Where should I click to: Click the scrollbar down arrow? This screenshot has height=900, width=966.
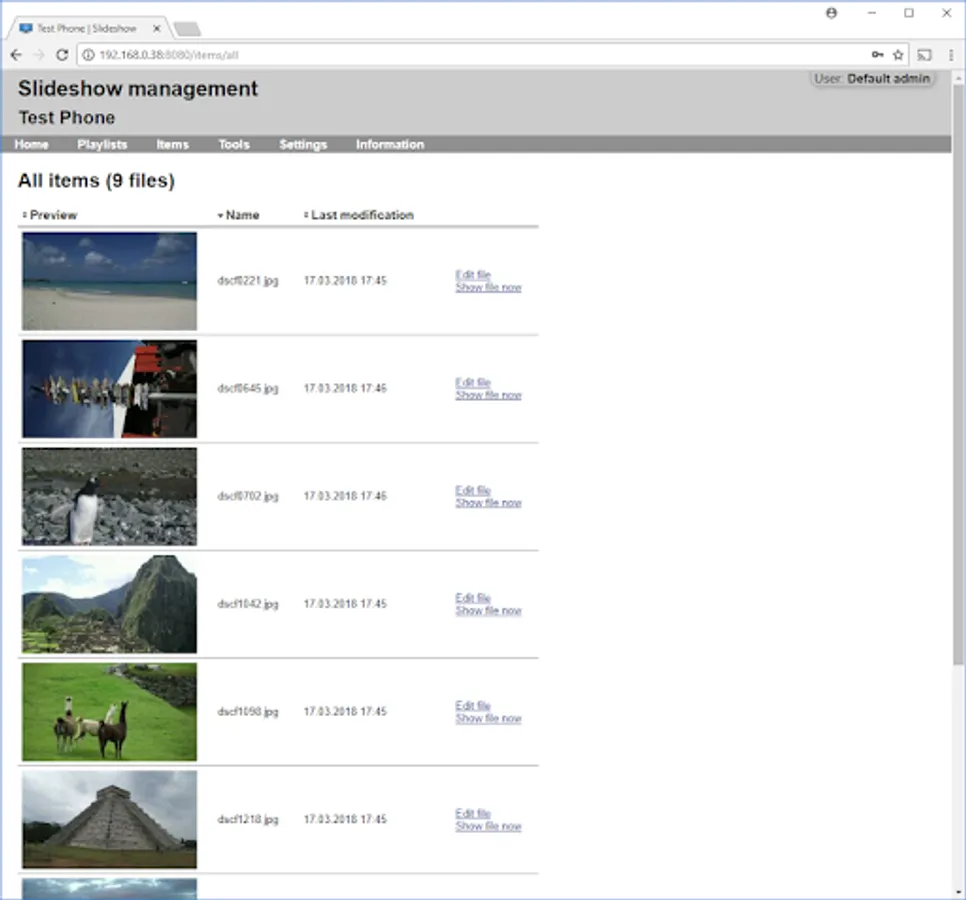(x=958, y=892)
